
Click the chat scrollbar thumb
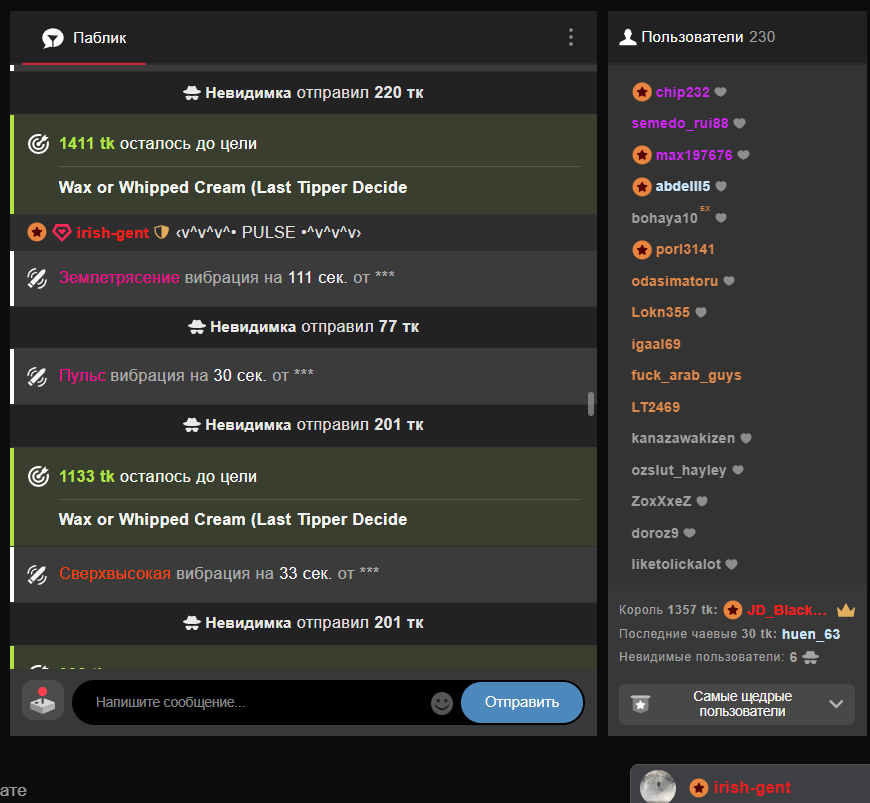tap(591, 403)
